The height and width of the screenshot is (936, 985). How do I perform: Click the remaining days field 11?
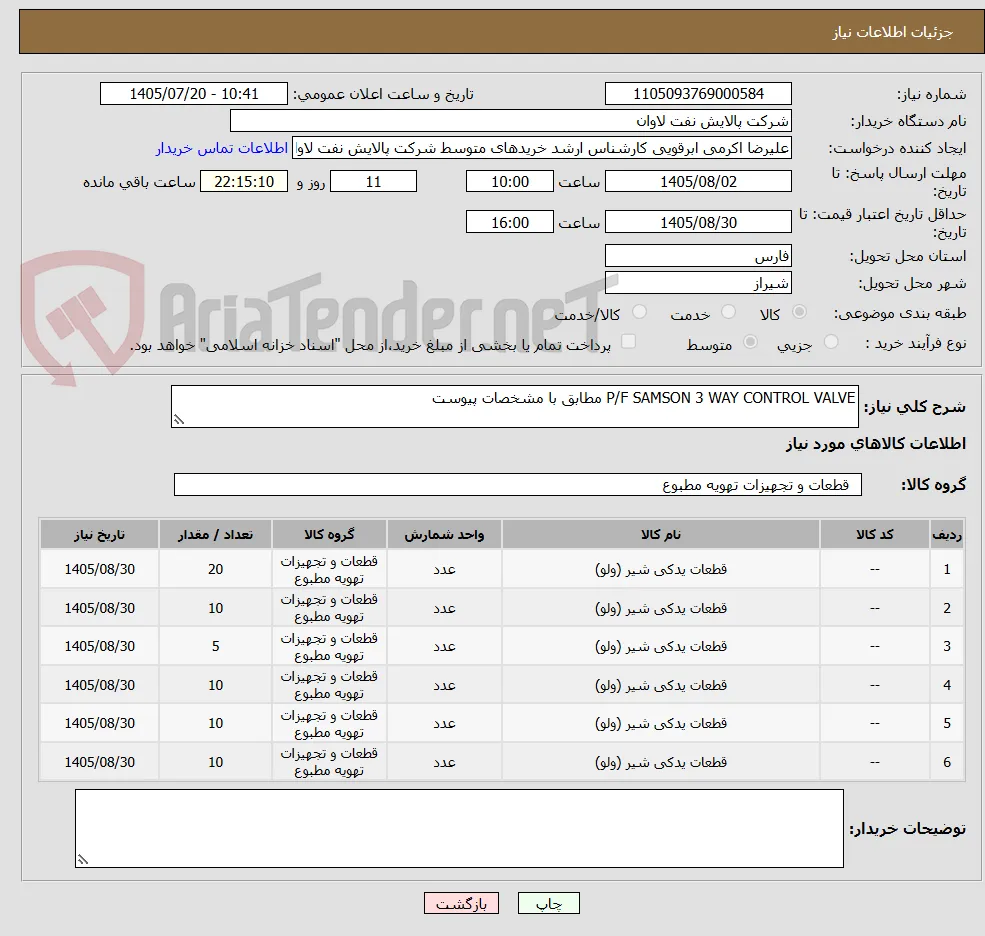(x=373, y=182)
